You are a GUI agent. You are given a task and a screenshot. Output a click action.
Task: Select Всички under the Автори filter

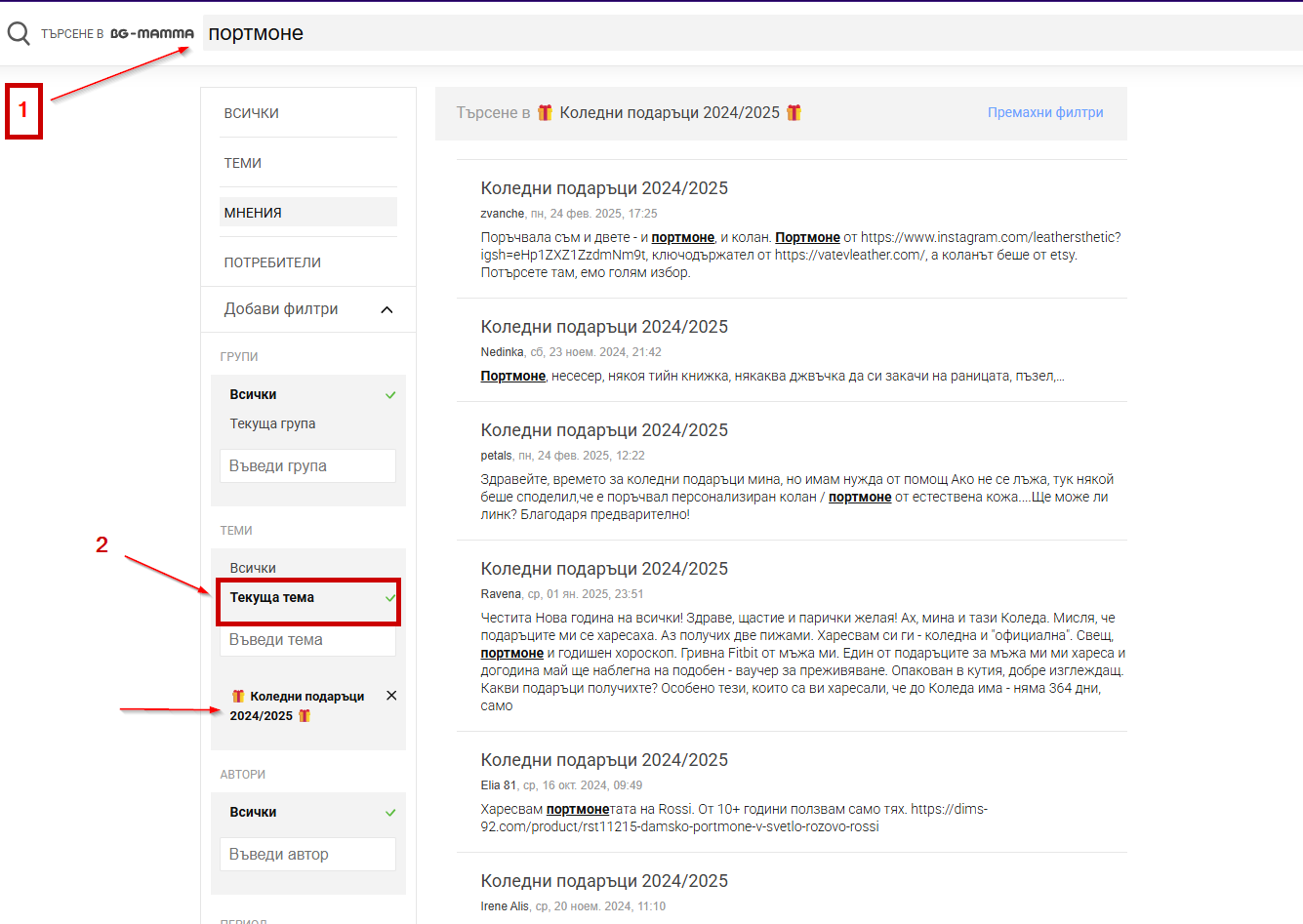point(254,812)
